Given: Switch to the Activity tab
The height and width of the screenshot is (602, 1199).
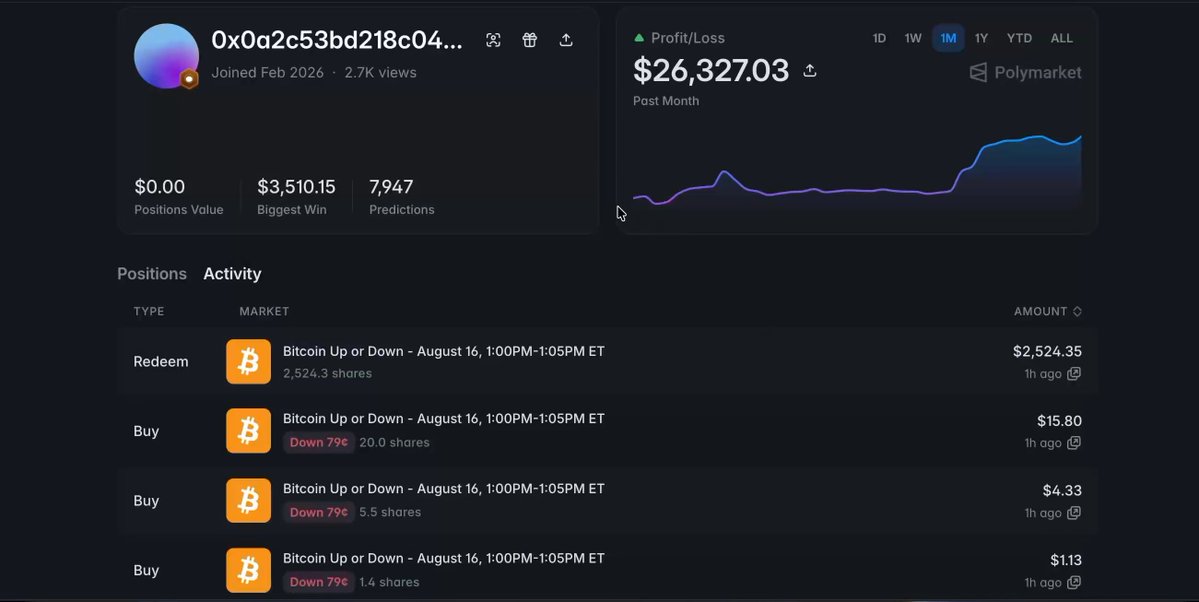Looking at the screenshot, I should pyautogui.click(x=232, y=274).
